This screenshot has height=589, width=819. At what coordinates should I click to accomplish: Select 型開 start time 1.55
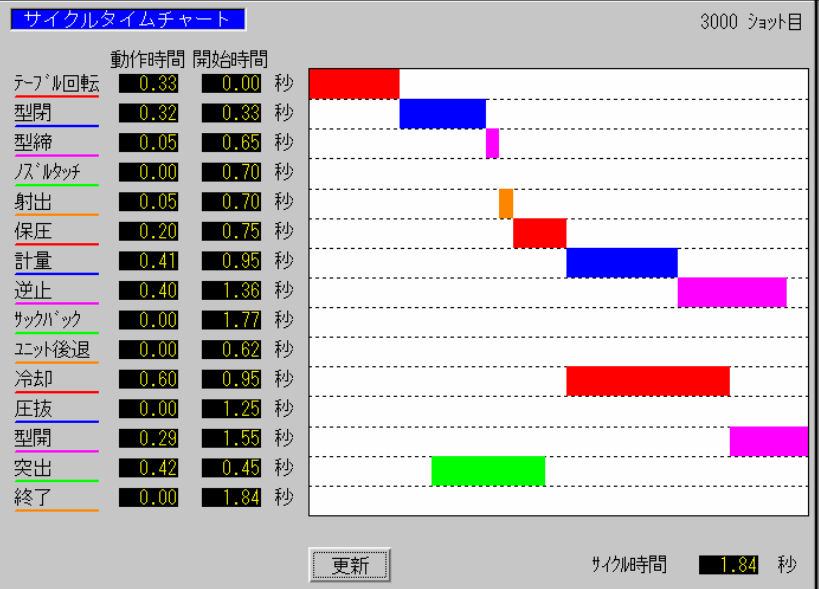(231, 438)
